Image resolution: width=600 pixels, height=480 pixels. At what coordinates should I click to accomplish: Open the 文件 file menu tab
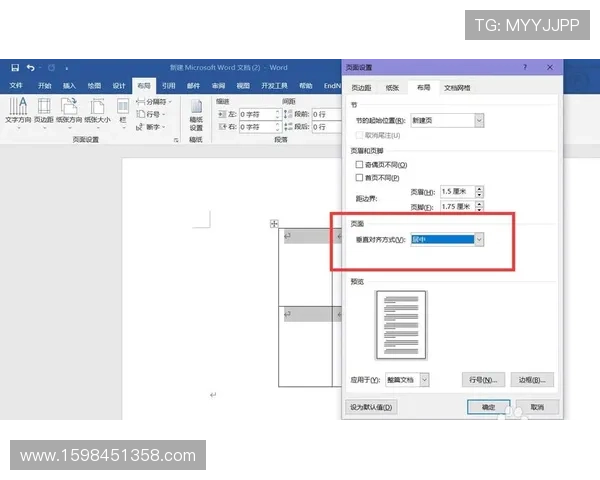16,85
